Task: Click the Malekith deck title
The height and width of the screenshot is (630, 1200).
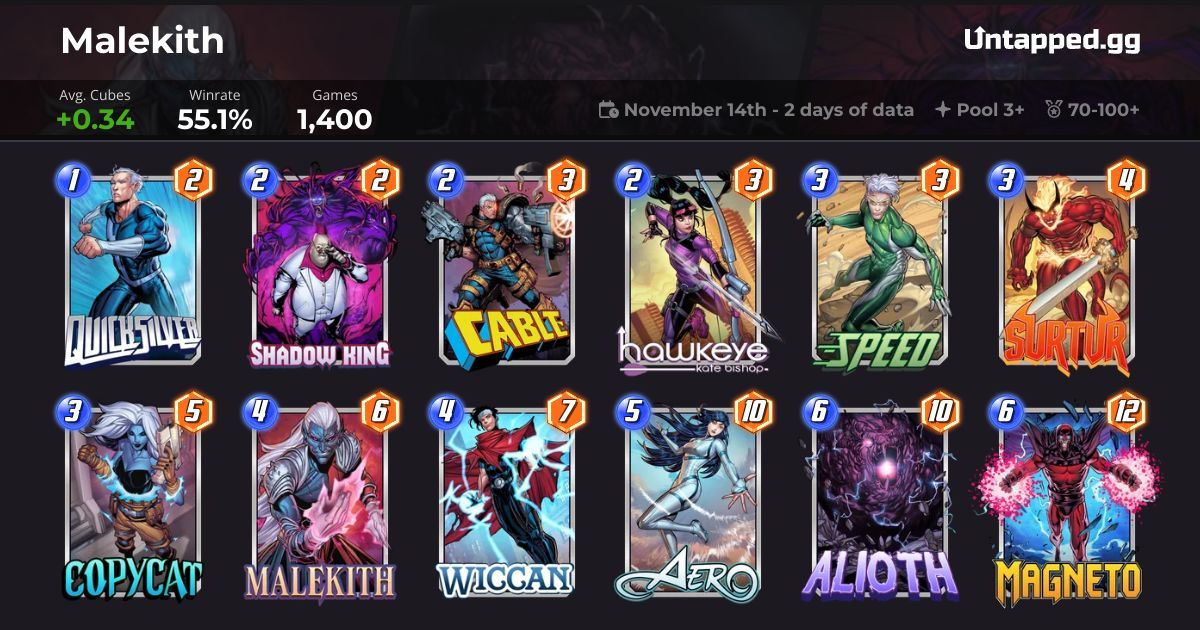Action: click(x=142, y=41)
